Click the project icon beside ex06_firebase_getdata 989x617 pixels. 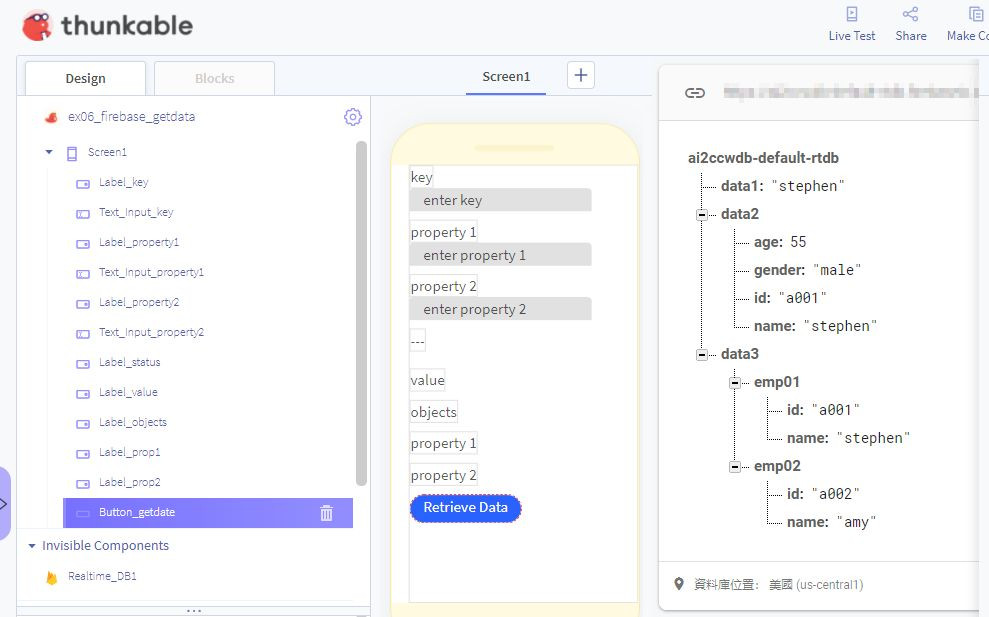(x=51, y=117)
